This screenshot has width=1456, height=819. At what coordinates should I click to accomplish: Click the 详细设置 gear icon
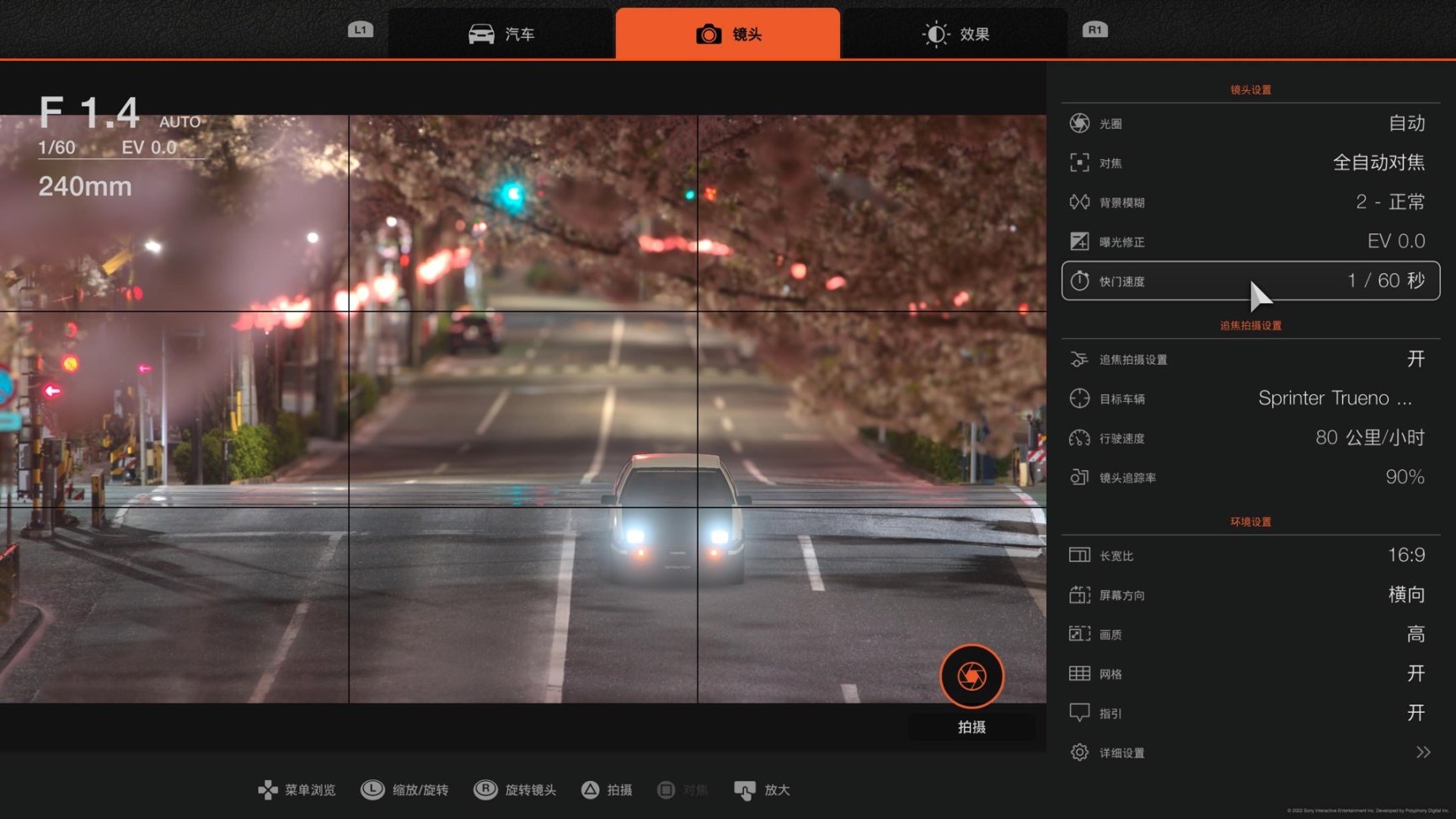[1079, 752]
